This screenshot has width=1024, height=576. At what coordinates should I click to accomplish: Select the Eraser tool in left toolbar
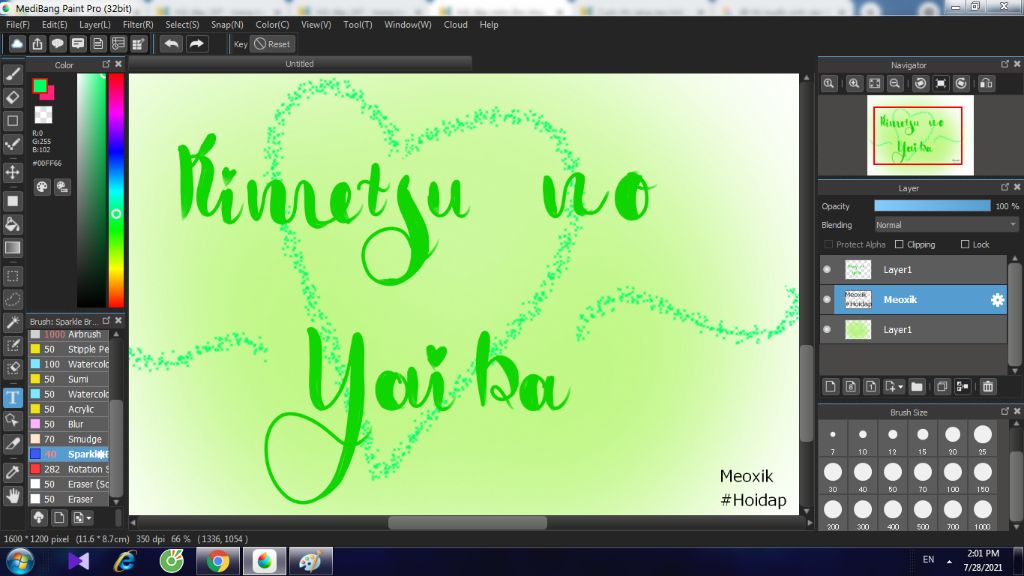point(12,97)
